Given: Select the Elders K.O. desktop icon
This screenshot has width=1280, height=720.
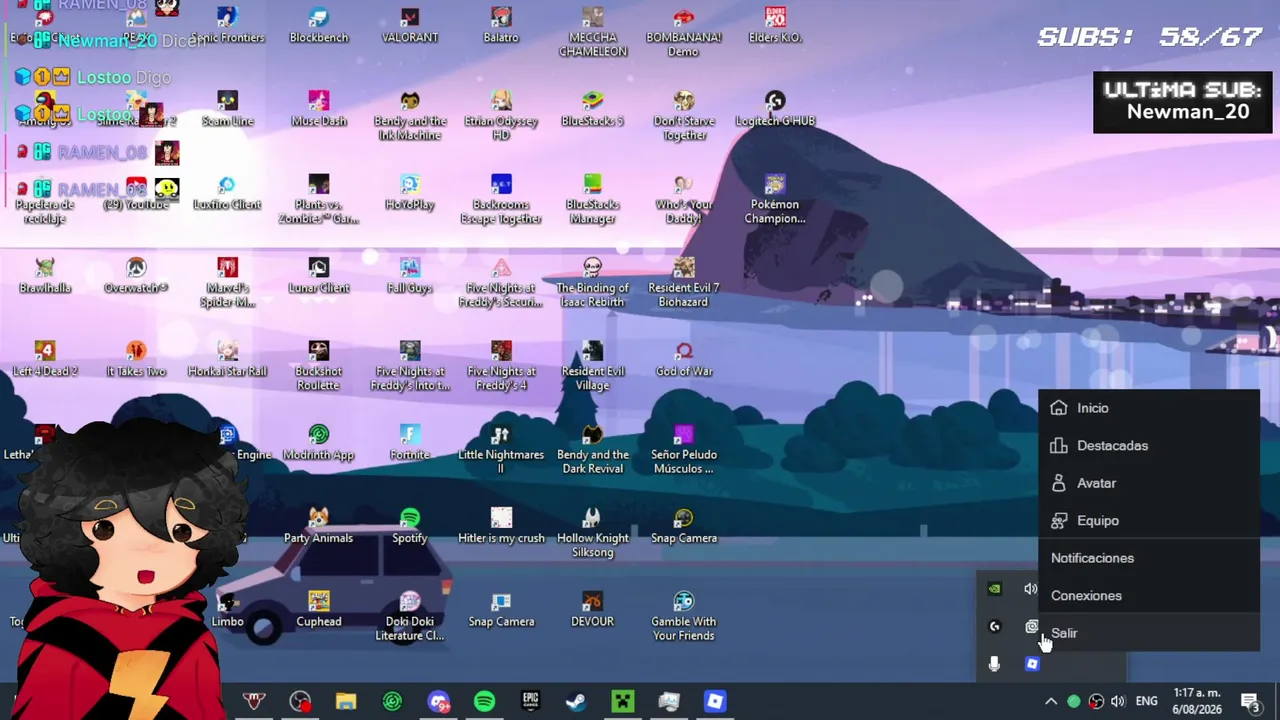Looking at the screenshot, I should [x=775, y=25].
